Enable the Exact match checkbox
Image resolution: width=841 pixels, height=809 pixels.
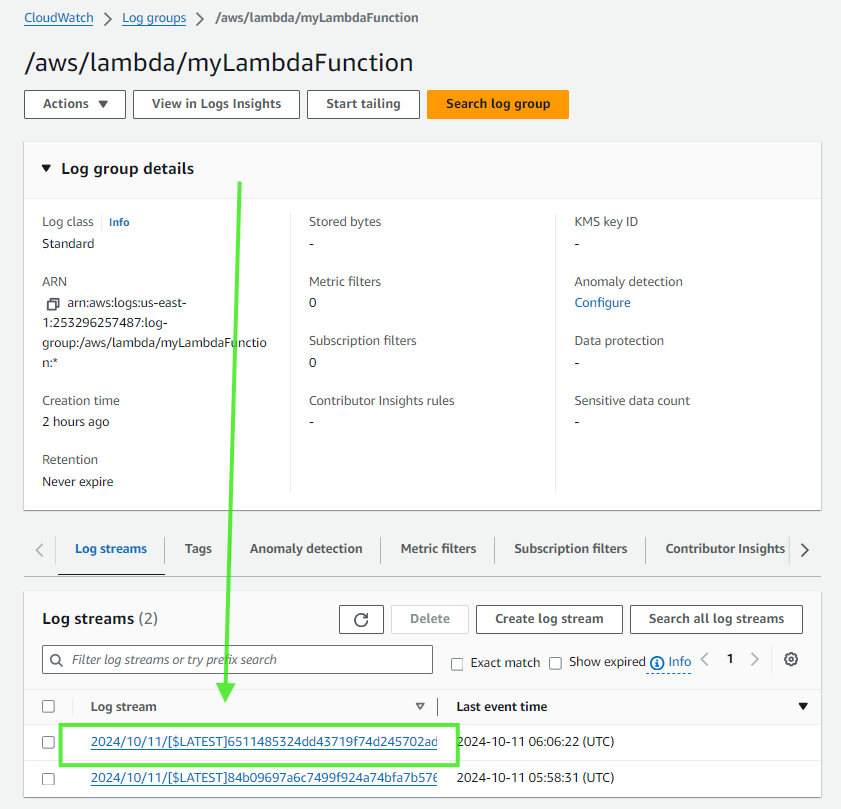pos(457,663)
